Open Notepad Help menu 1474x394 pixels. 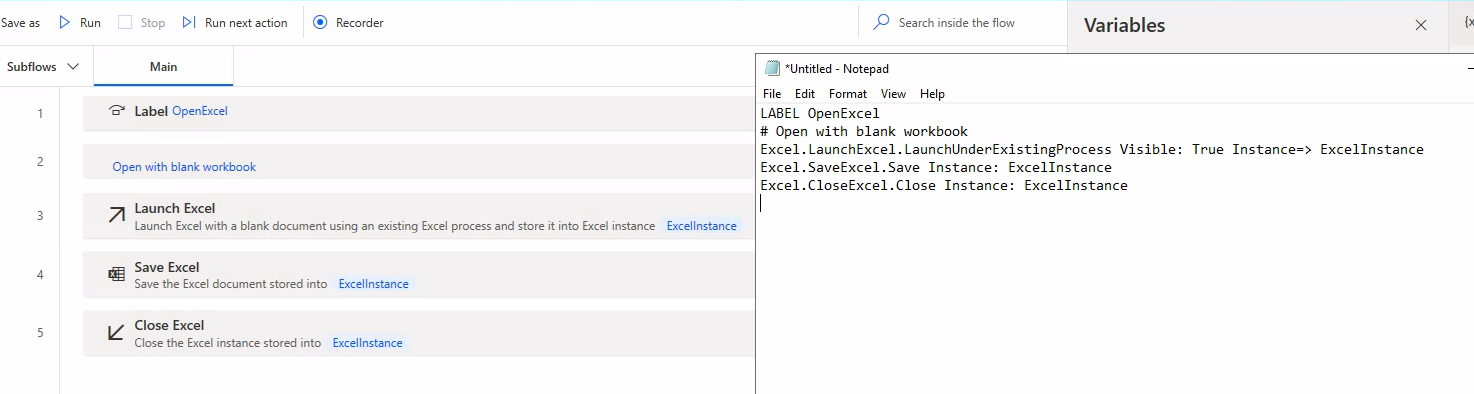click(932, 94)
